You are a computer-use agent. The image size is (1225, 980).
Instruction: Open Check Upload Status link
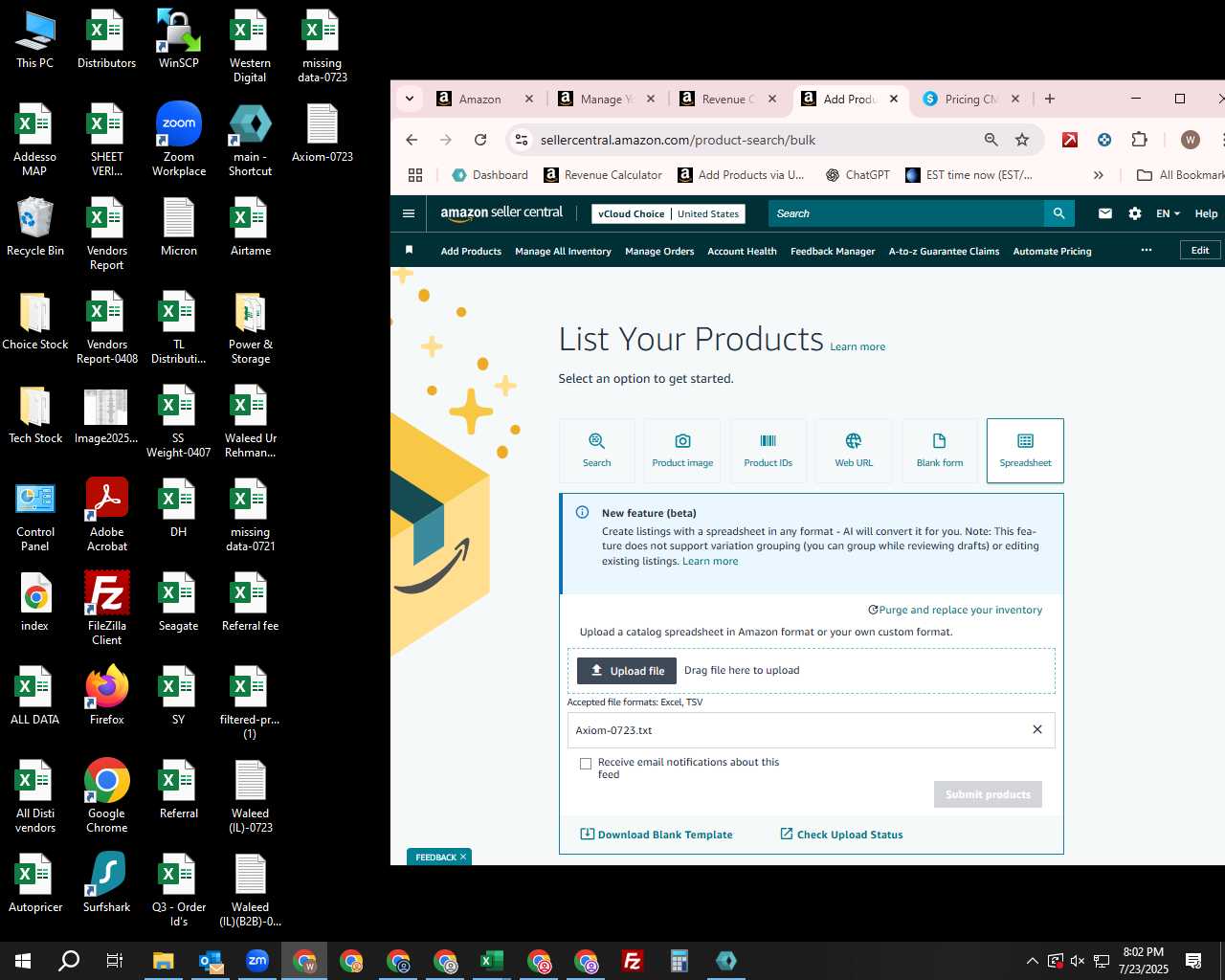[x=841, y=835]
